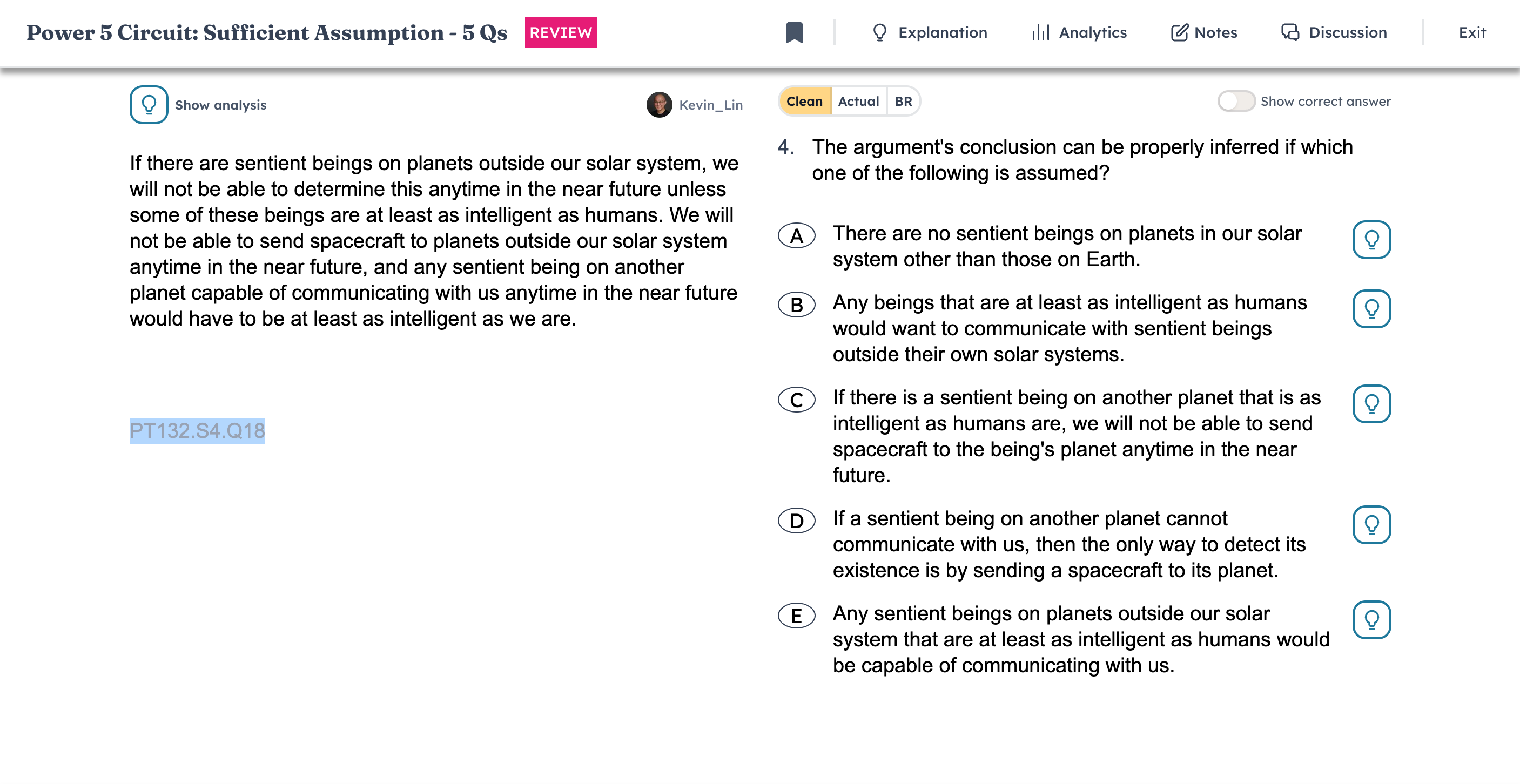
Task: Select the Clean tab
Action: pos(804,101)
